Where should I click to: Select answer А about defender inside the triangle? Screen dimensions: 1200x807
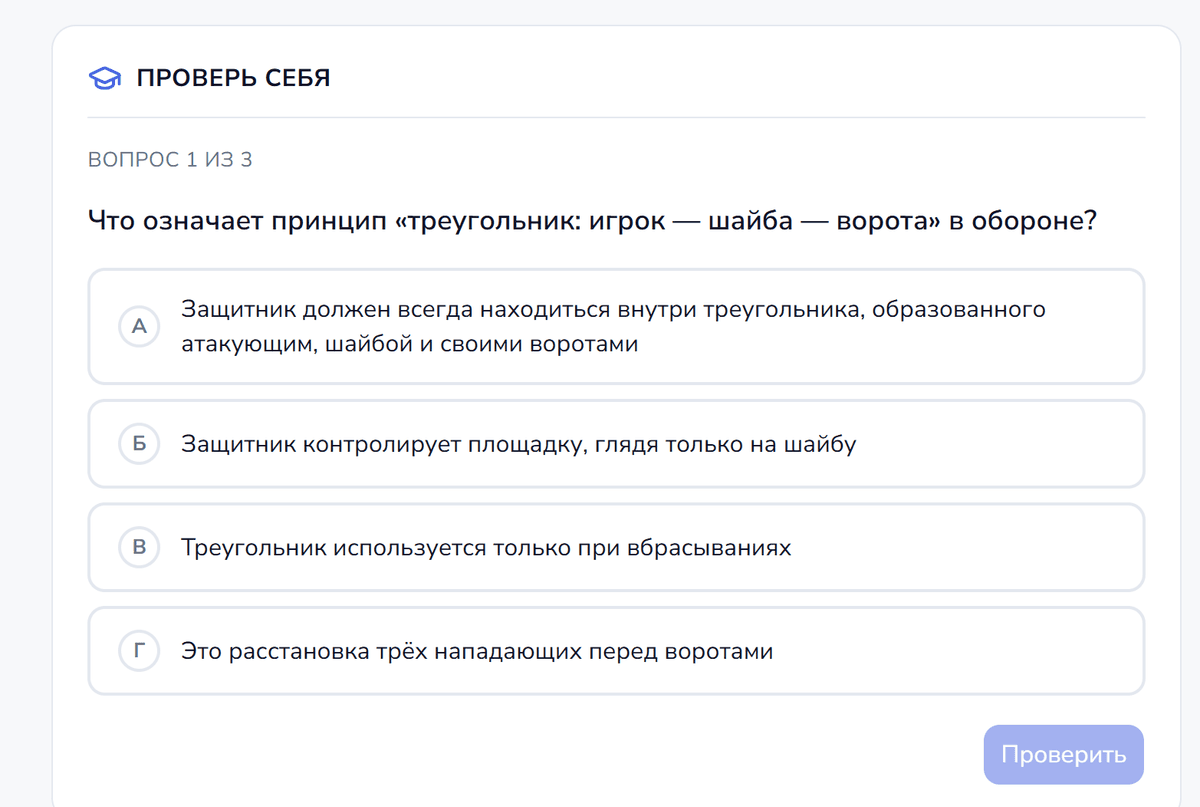615,326
